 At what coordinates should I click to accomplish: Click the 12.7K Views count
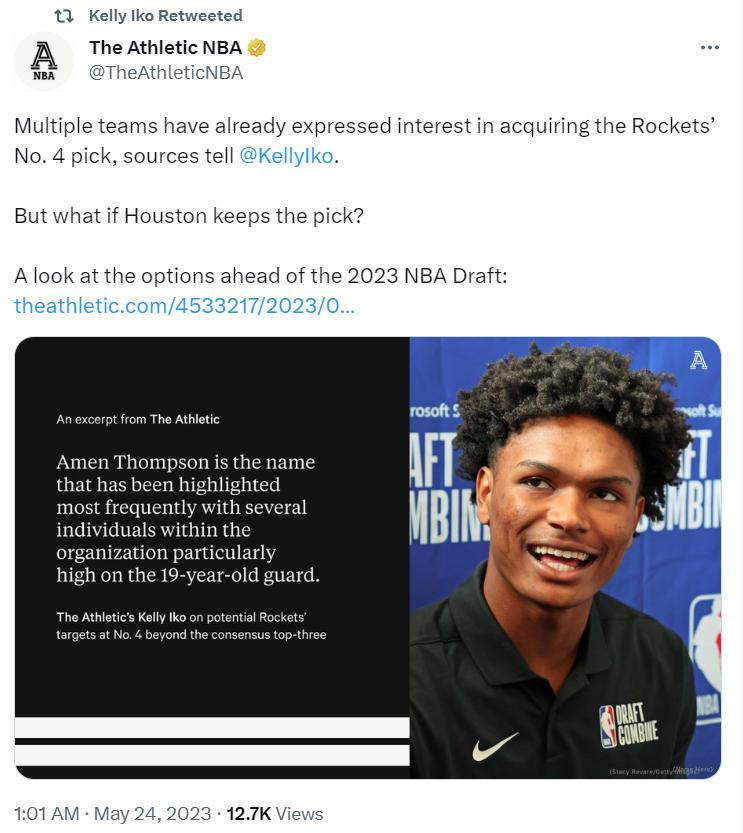tap(275, 814)
